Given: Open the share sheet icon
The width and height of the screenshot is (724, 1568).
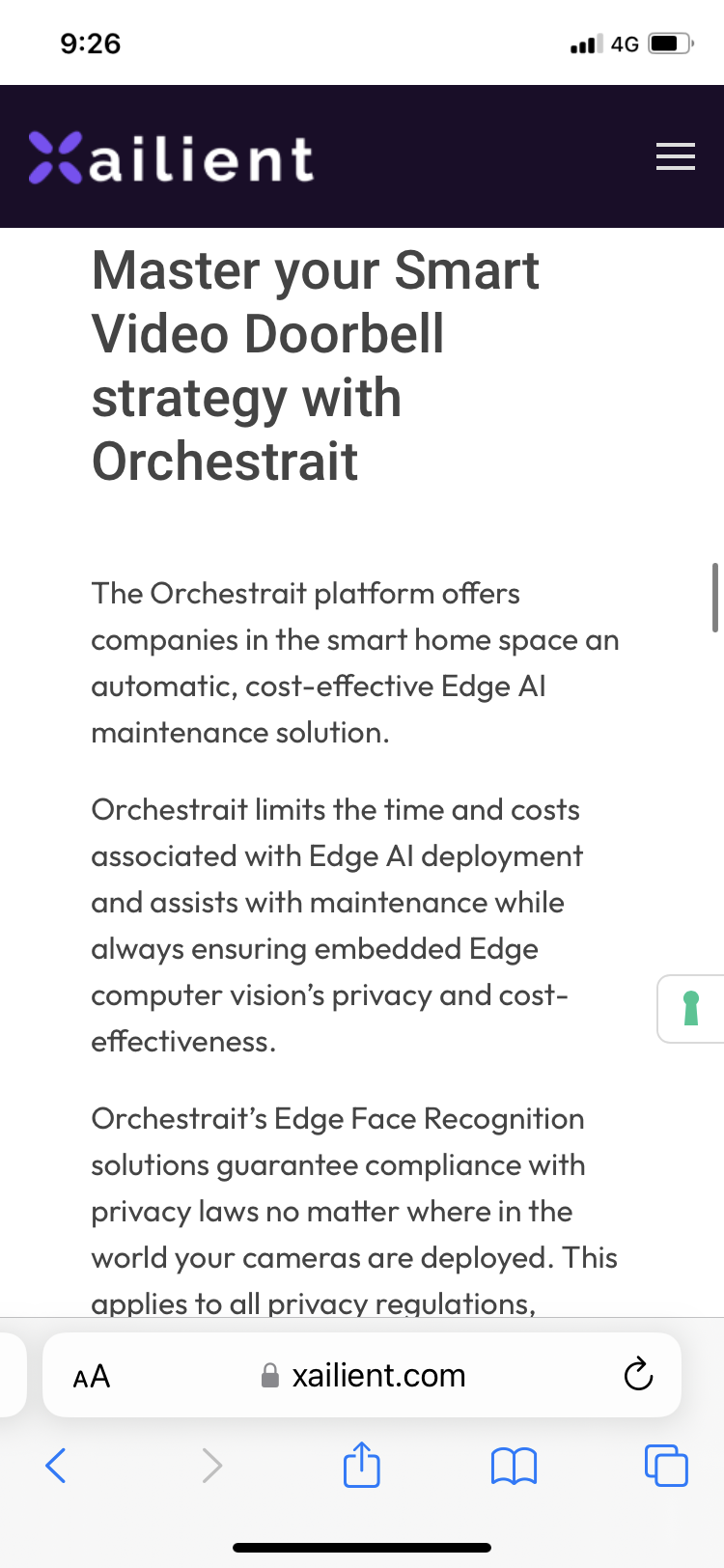Looking at the screenshot, I should [x=362, y=1463].
